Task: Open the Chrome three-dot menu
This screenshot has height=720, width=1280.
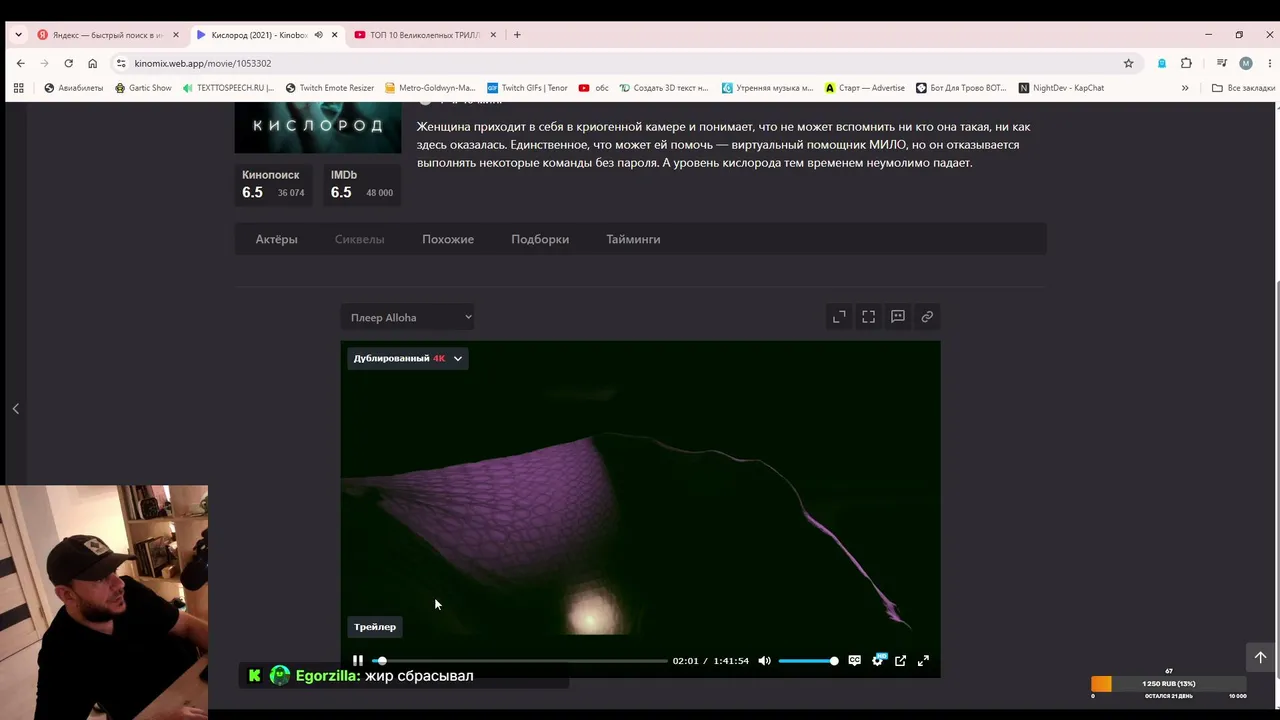Action: pyautogui.click(x=1268, y=63)
